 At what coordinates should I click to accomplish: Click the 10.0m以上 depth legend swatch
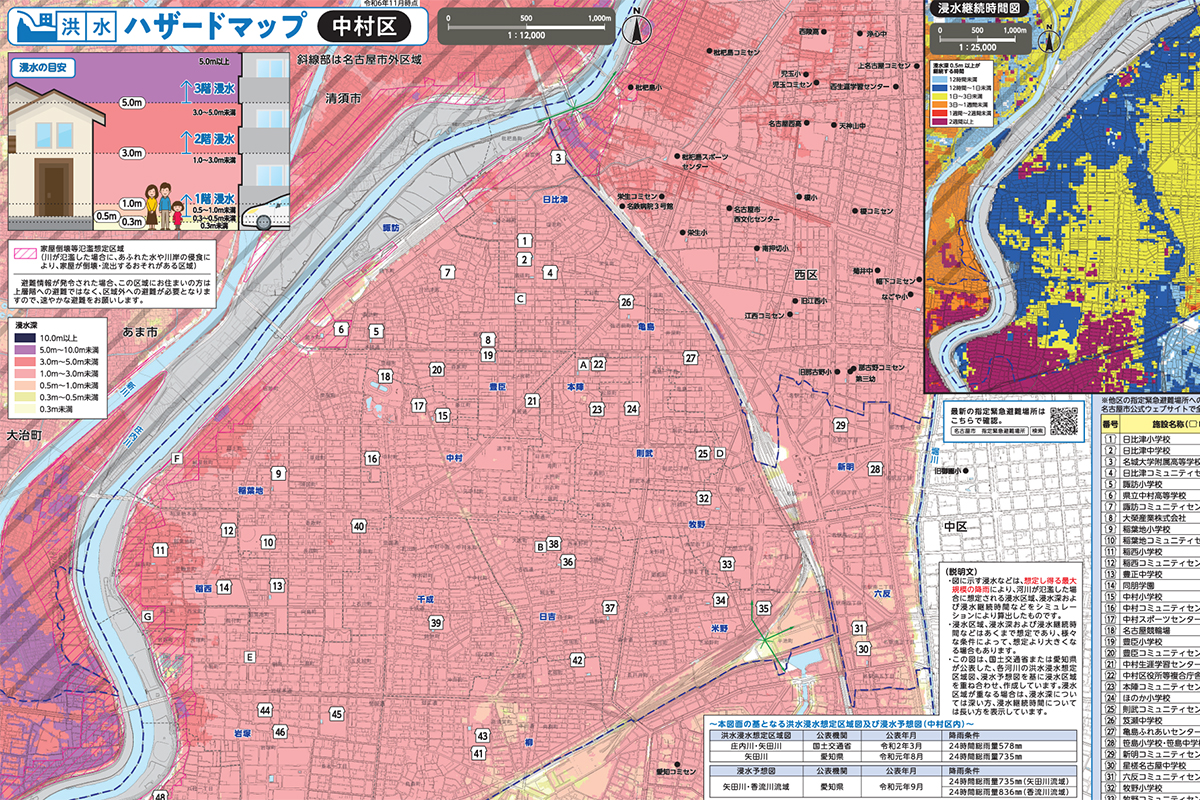27,338
